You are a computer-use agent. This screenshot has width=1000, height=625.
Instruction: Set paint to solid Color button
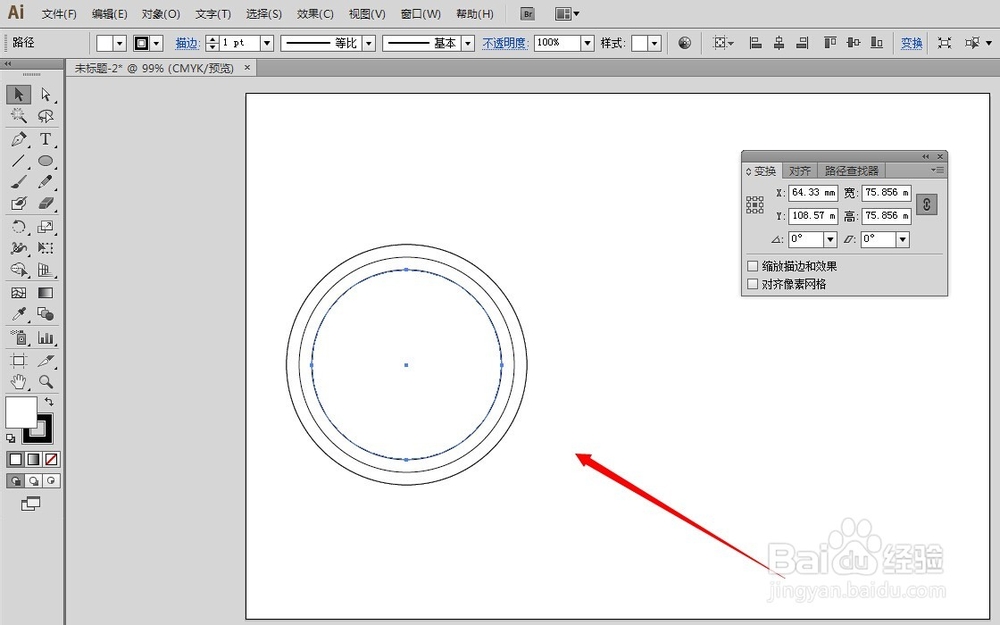[15, 459]
